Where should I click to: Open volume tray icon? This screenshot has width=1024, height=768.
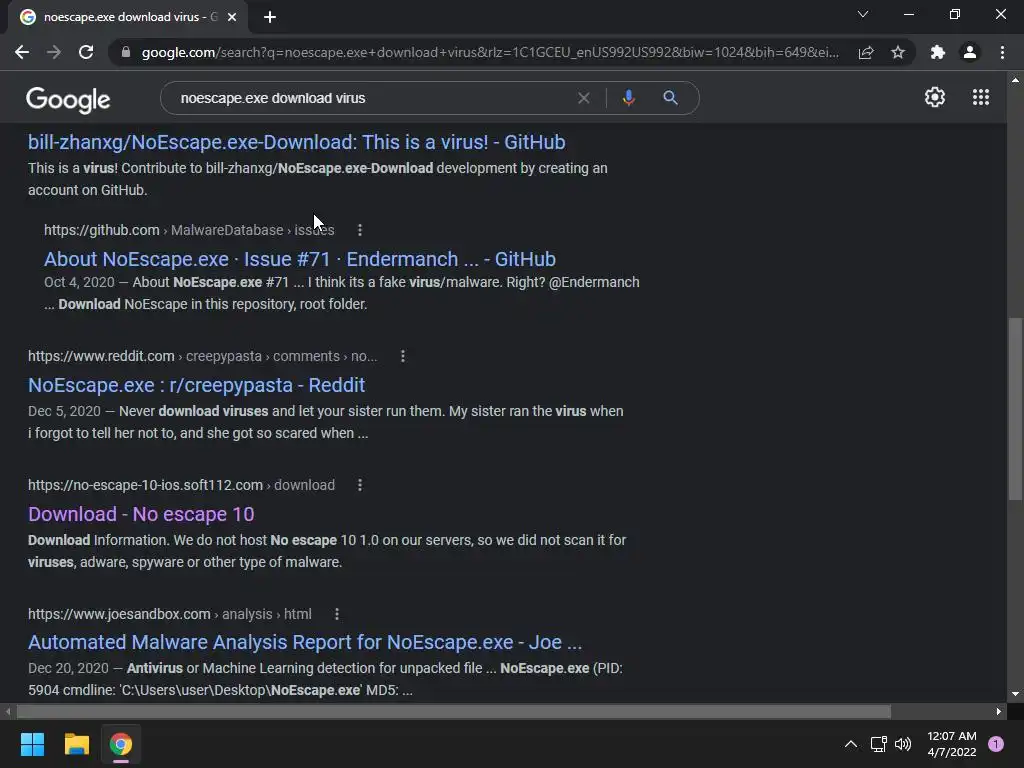coord(903,744)
